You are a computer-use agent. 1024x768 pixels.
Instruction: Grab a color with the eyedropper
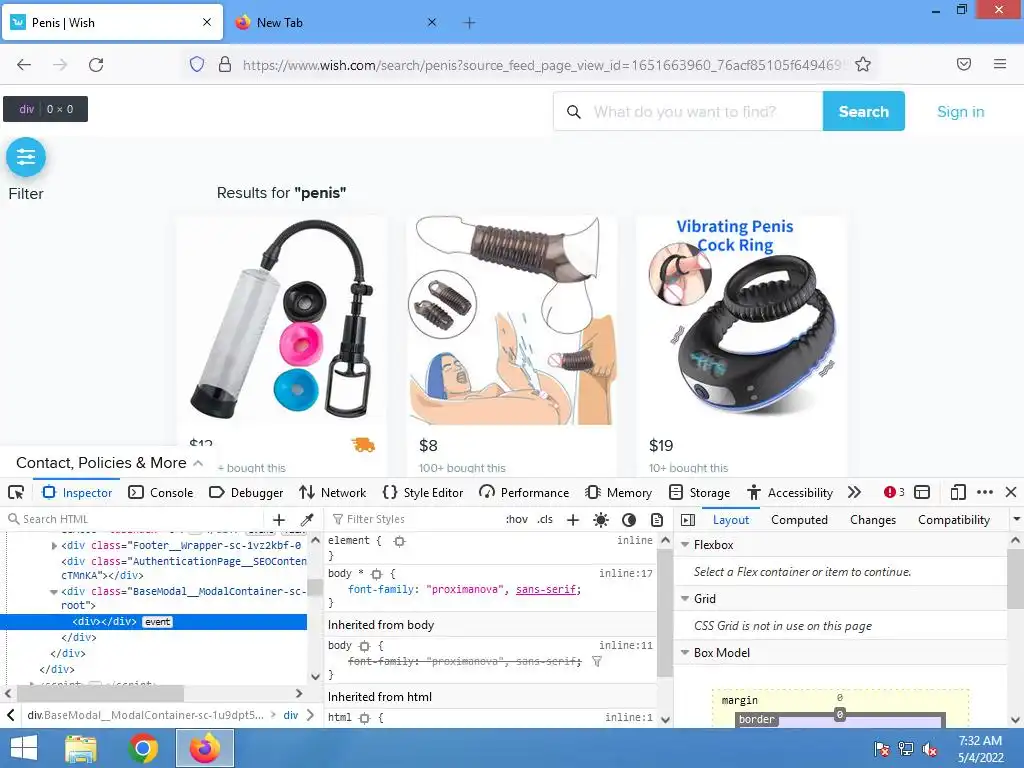306,519
